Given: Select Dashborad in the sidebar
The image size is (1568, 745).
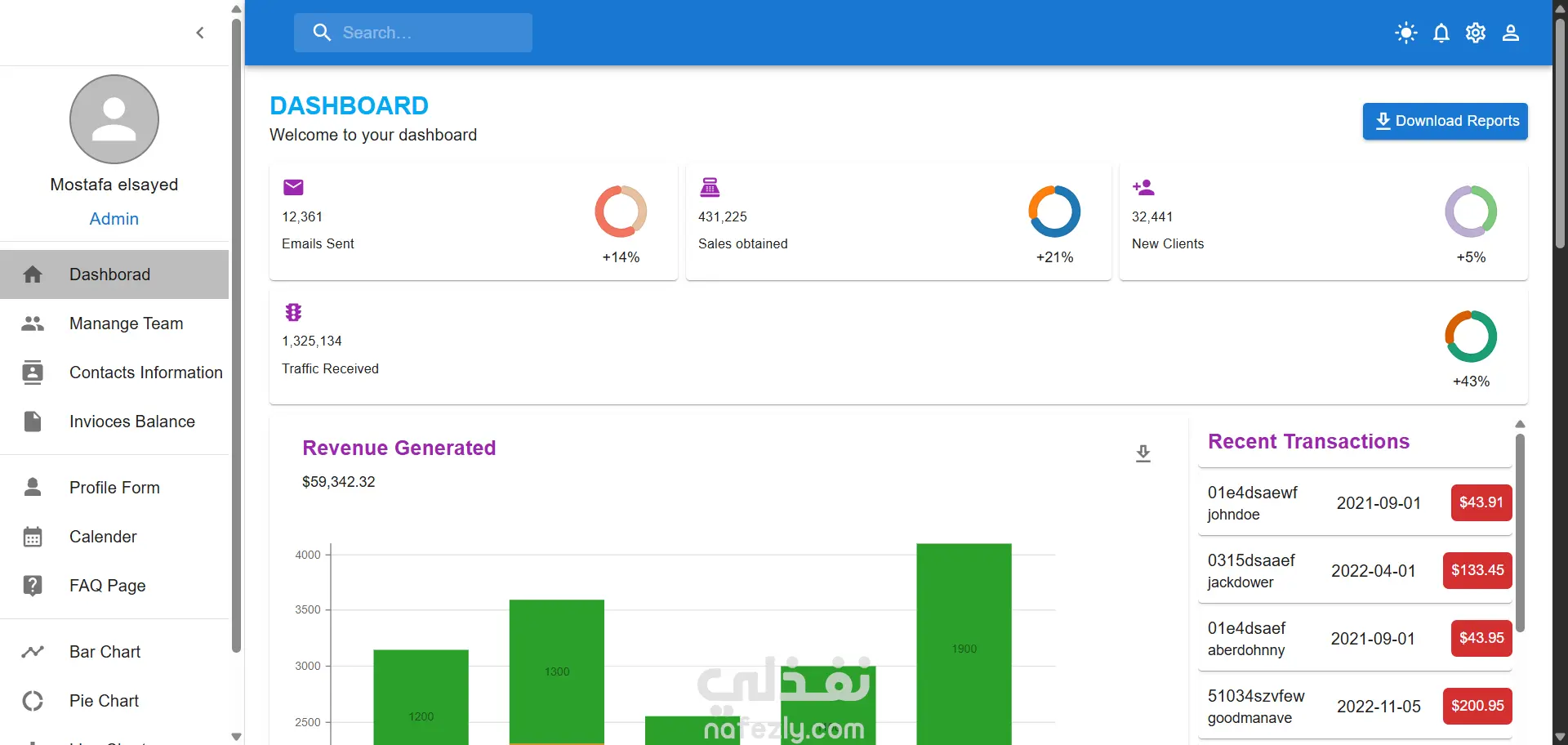Looking at the screenshot, I should (x=114, y=274).
